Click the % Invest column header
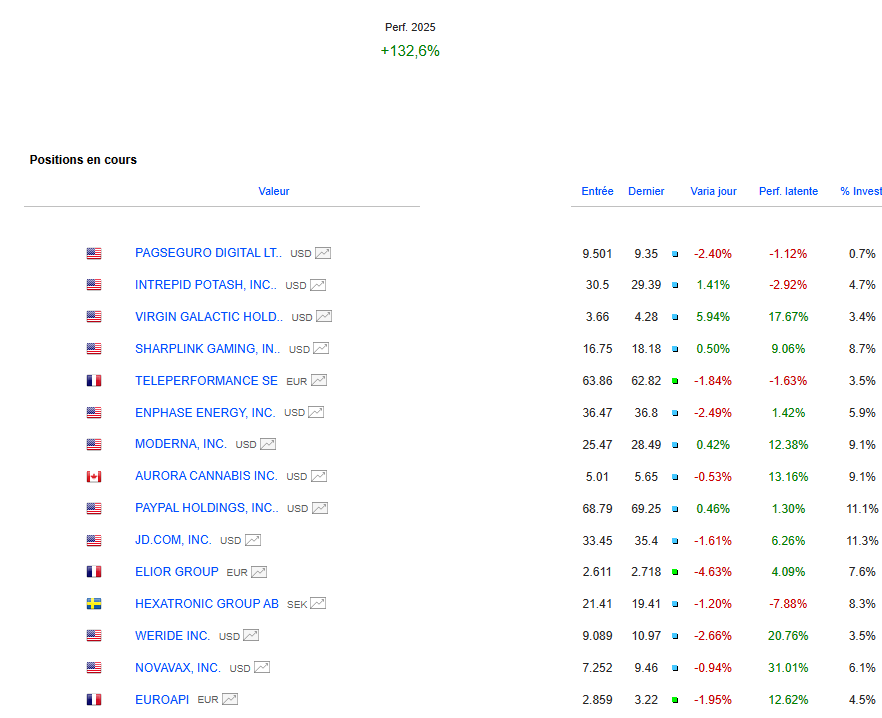 point(860,191)
